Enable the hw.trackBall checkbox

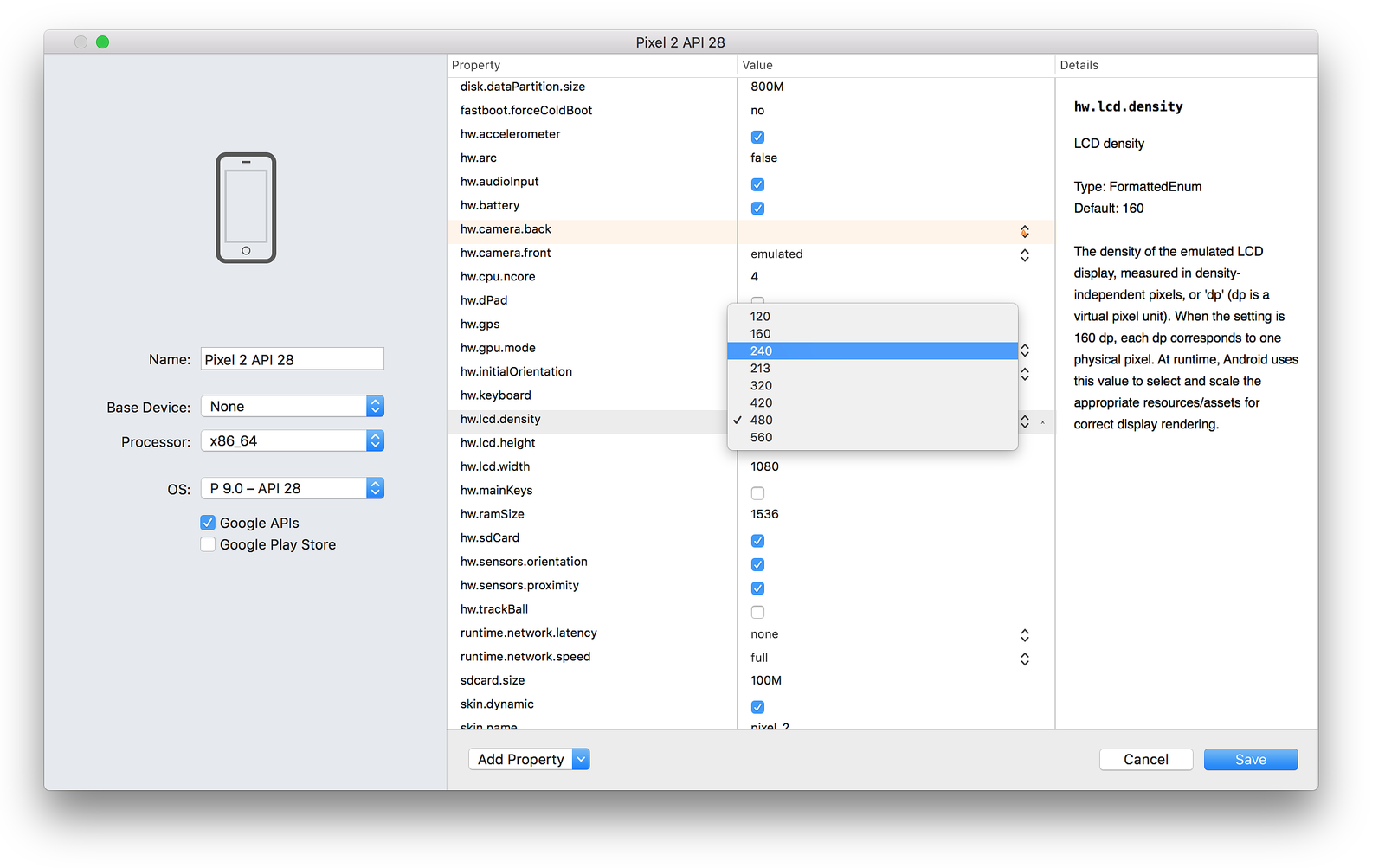[757, 612]
